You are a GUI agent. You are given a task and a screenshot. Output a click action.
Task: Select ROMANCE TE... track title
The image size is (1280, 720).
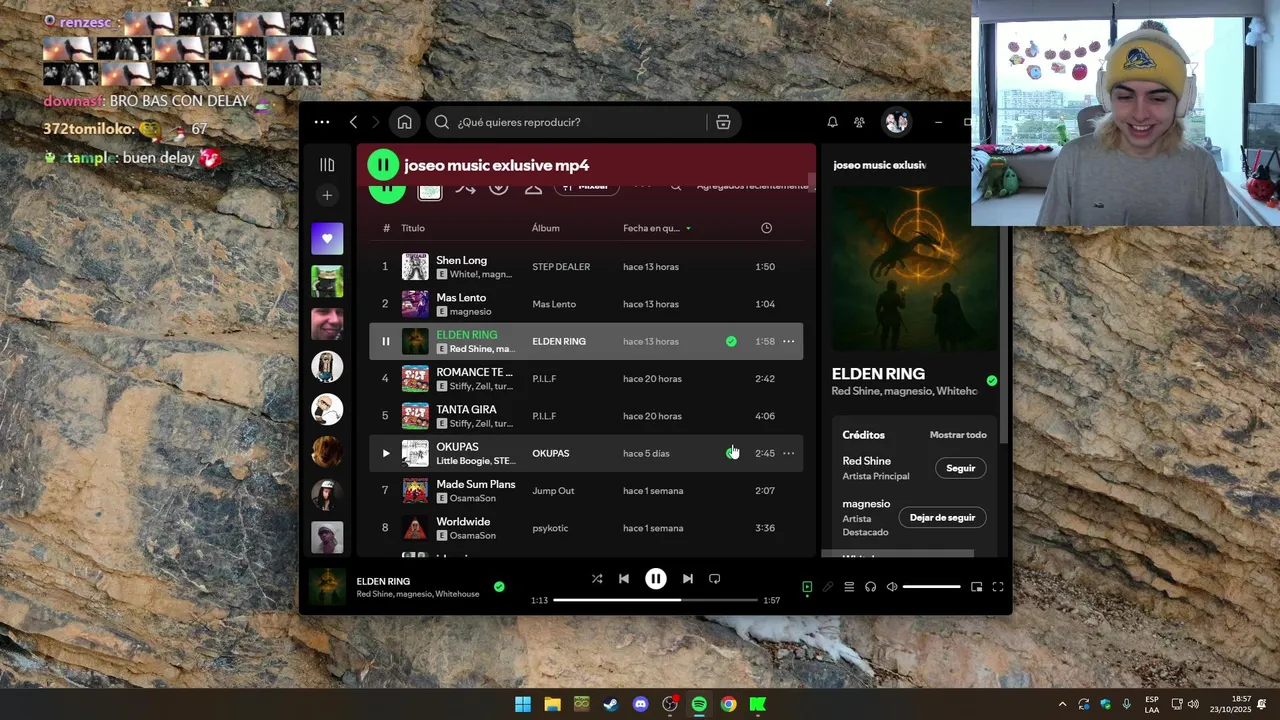click(474, 372)
